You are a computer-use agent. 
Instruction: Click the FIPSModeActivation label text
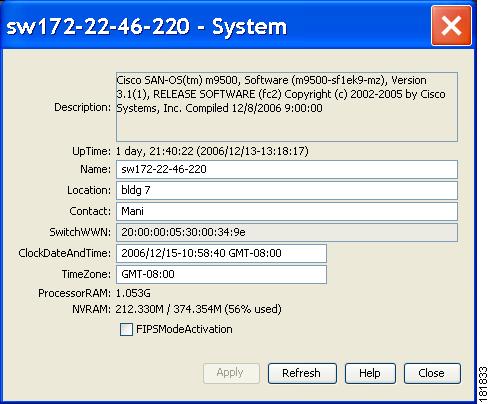click(184, 329)
